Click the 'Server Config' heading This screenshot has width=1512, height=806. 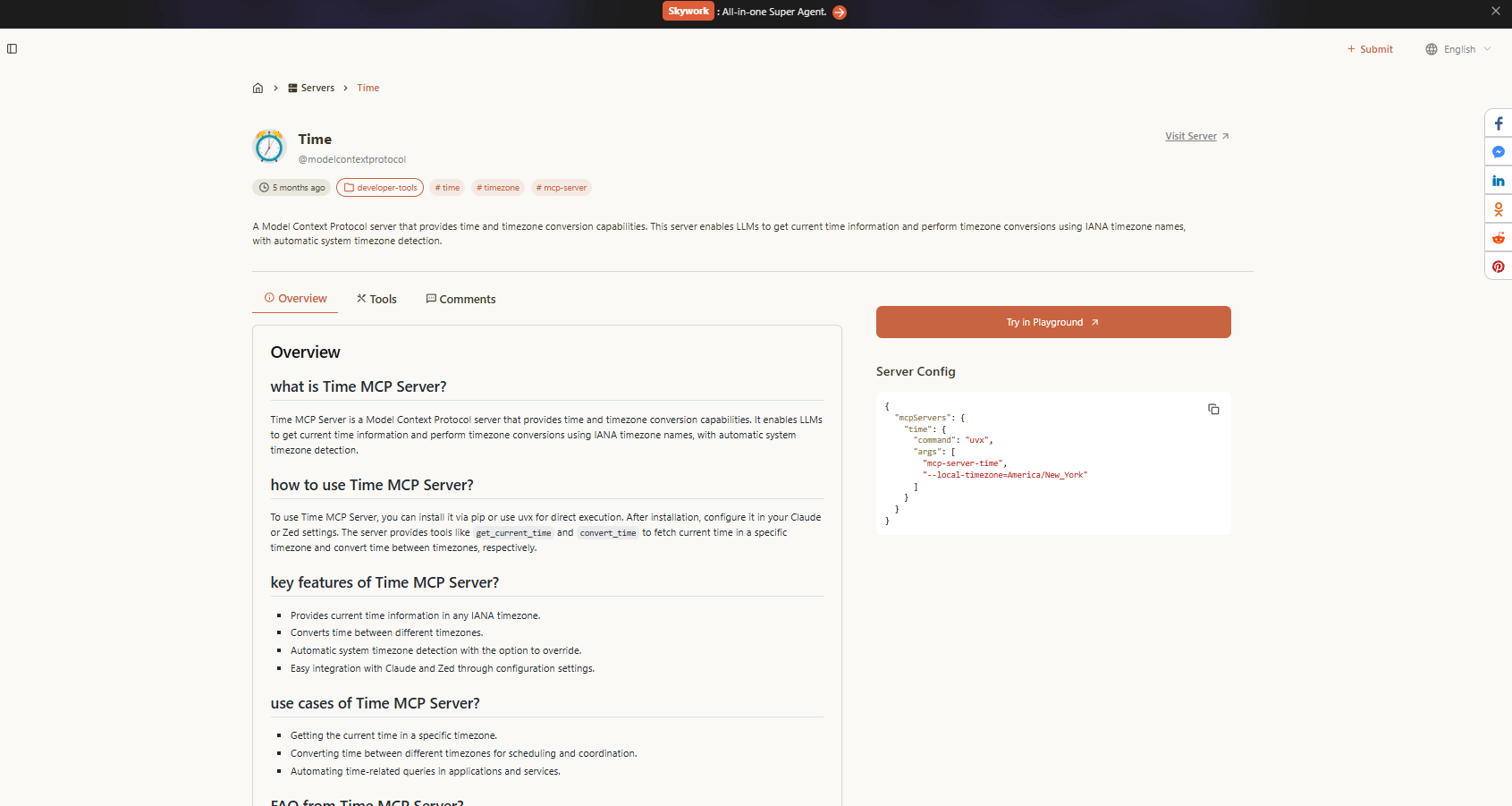916,371
